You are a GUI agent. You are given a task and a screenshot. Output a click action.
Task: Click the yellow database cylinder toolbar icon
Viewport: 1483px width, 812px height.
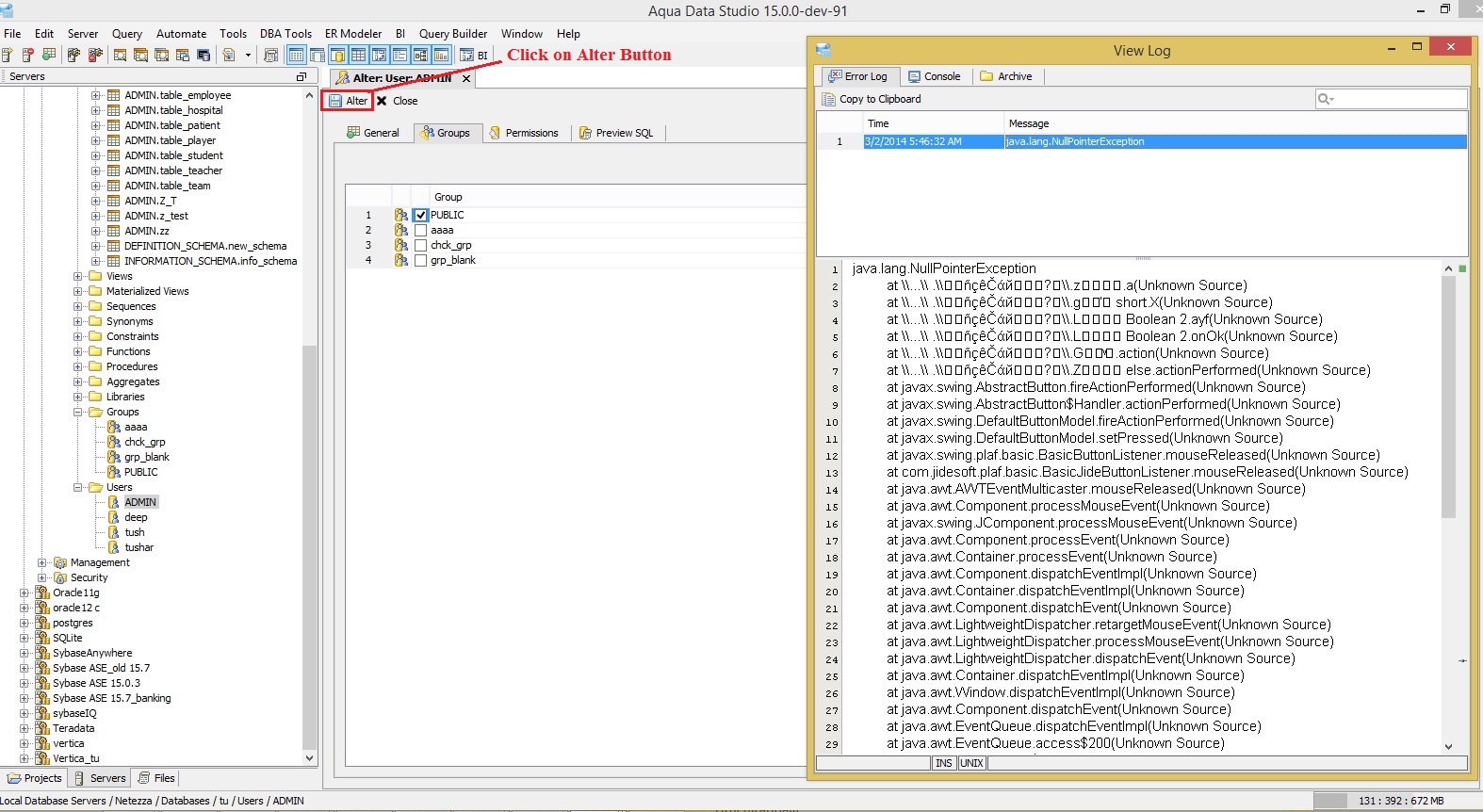pos(338,55)
